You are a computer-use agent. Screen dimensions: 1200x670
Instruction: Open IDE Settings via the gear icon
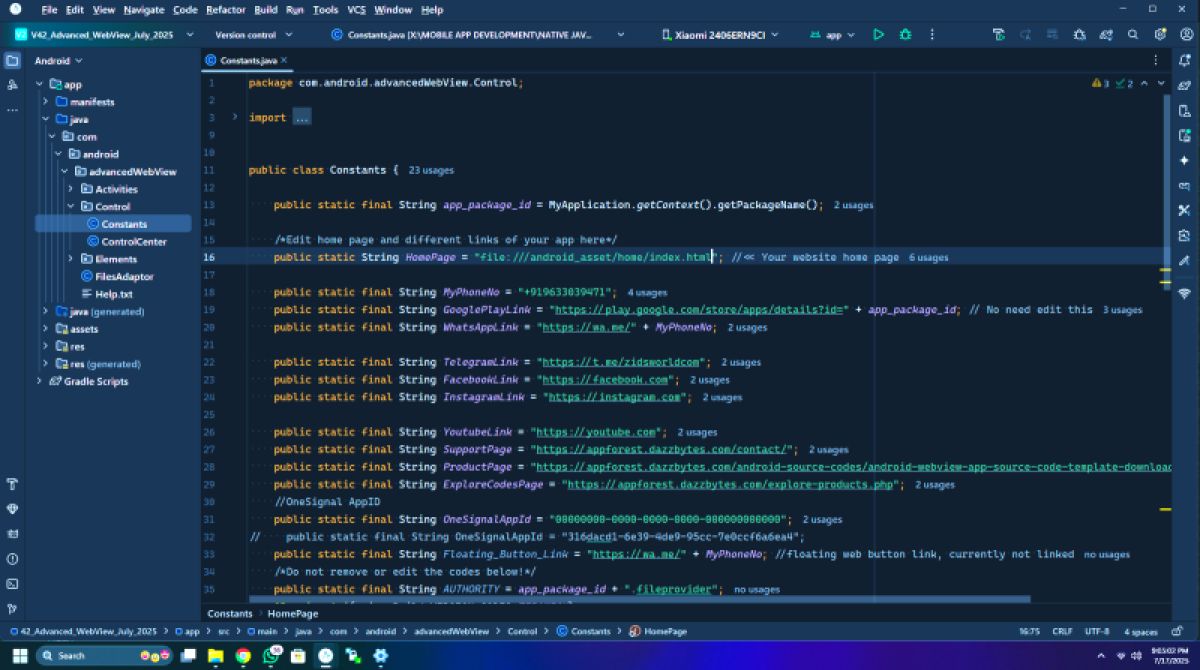(x=1158, y=34)
